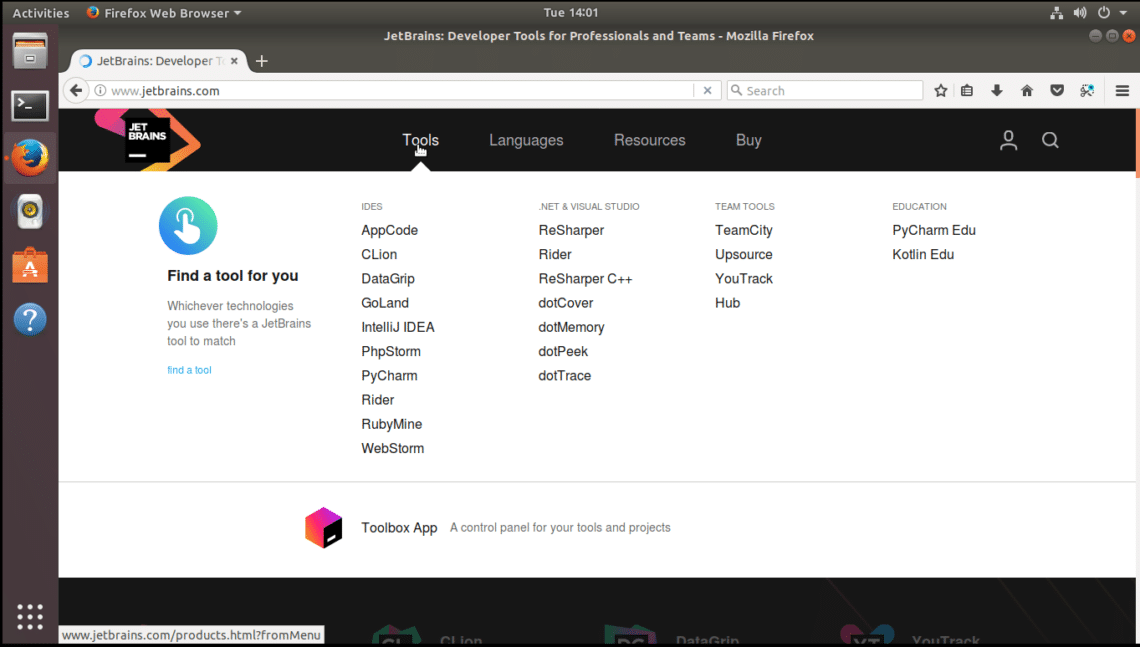Open the dotMemory link

pos(571,327)
